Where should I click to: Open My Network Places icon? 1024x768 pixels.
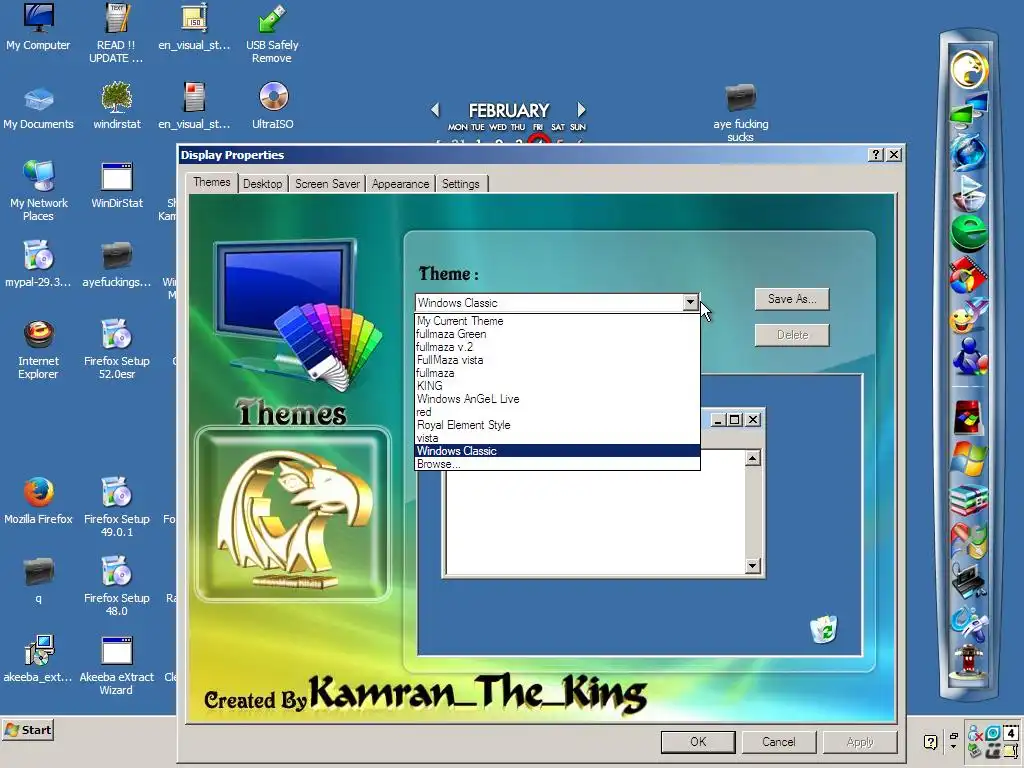[x=38, y=189]
